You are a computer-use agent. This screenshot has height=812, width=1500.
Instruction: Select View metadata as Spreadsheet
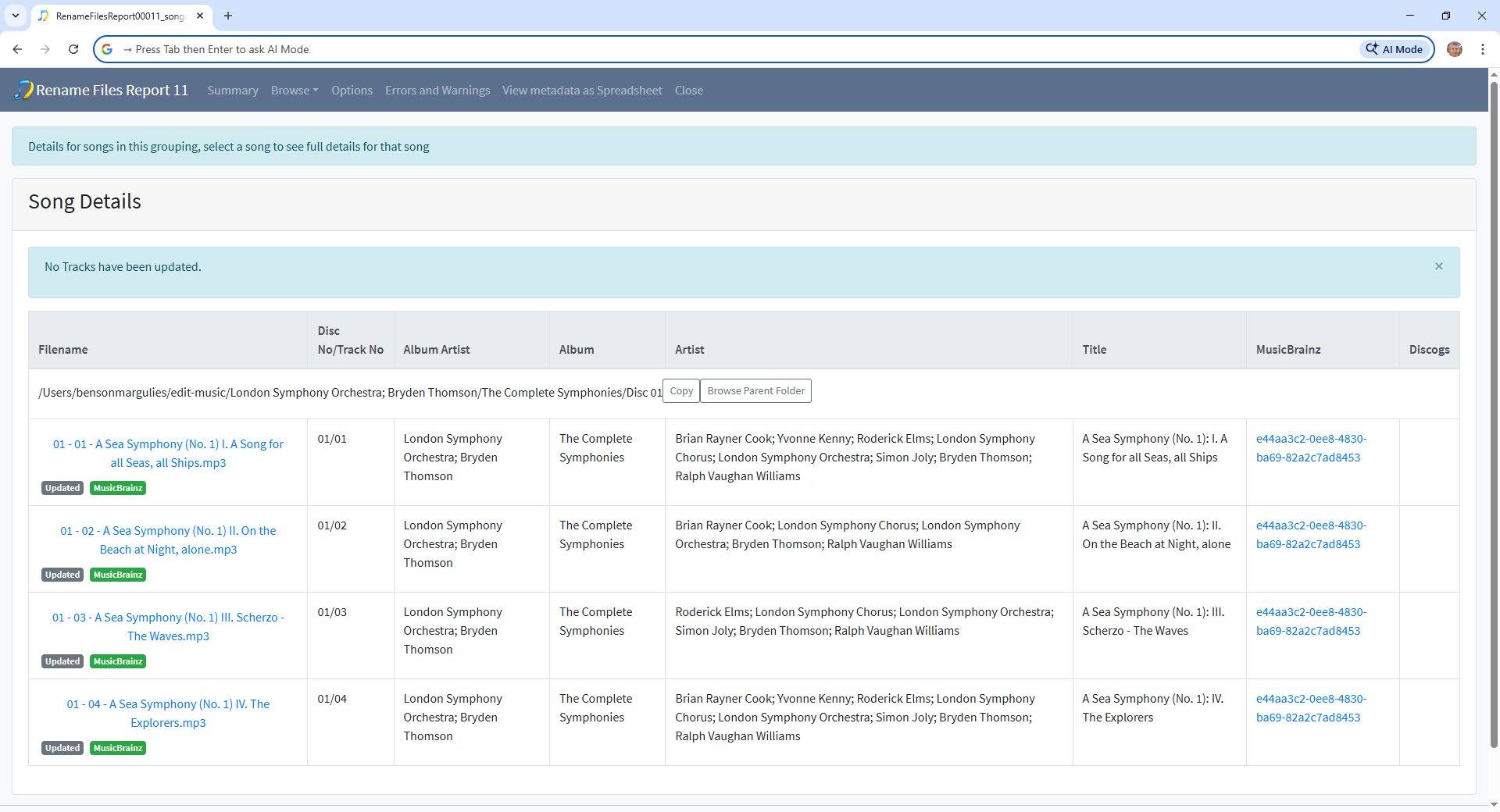tap(582, 91)
